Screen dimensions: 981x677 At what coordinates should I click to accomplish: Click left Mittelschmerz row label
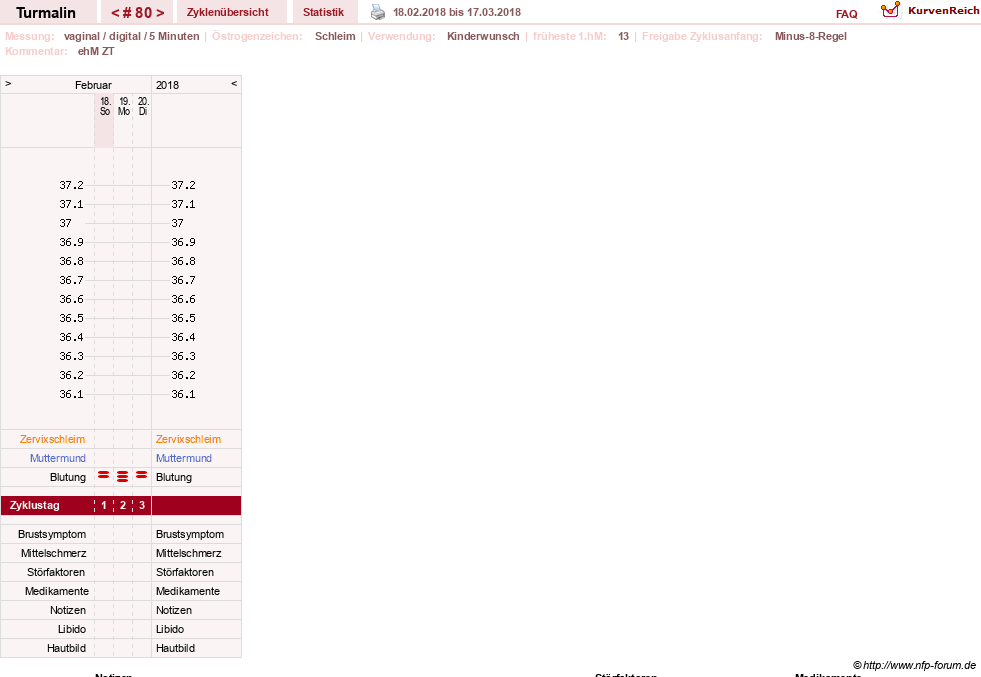coord(54,553)
